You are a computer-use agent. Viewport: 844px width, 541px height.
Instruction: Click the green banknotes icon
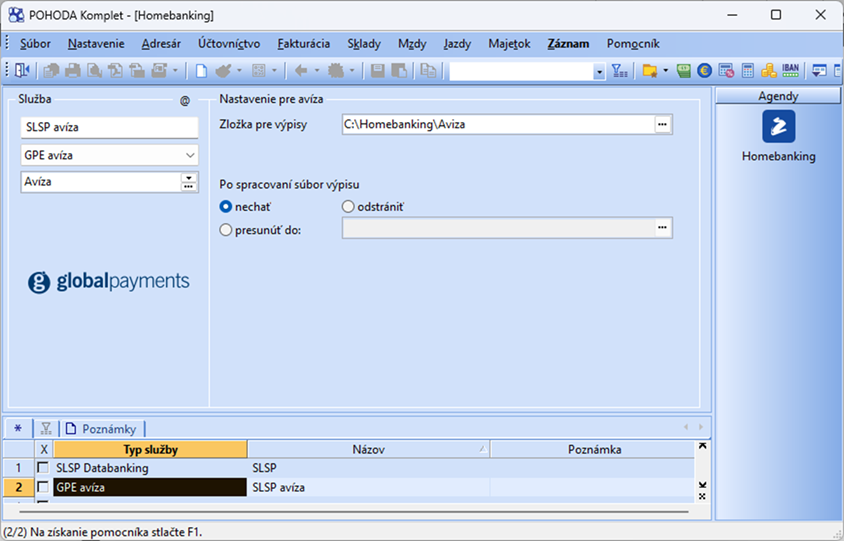click(684, 71)
